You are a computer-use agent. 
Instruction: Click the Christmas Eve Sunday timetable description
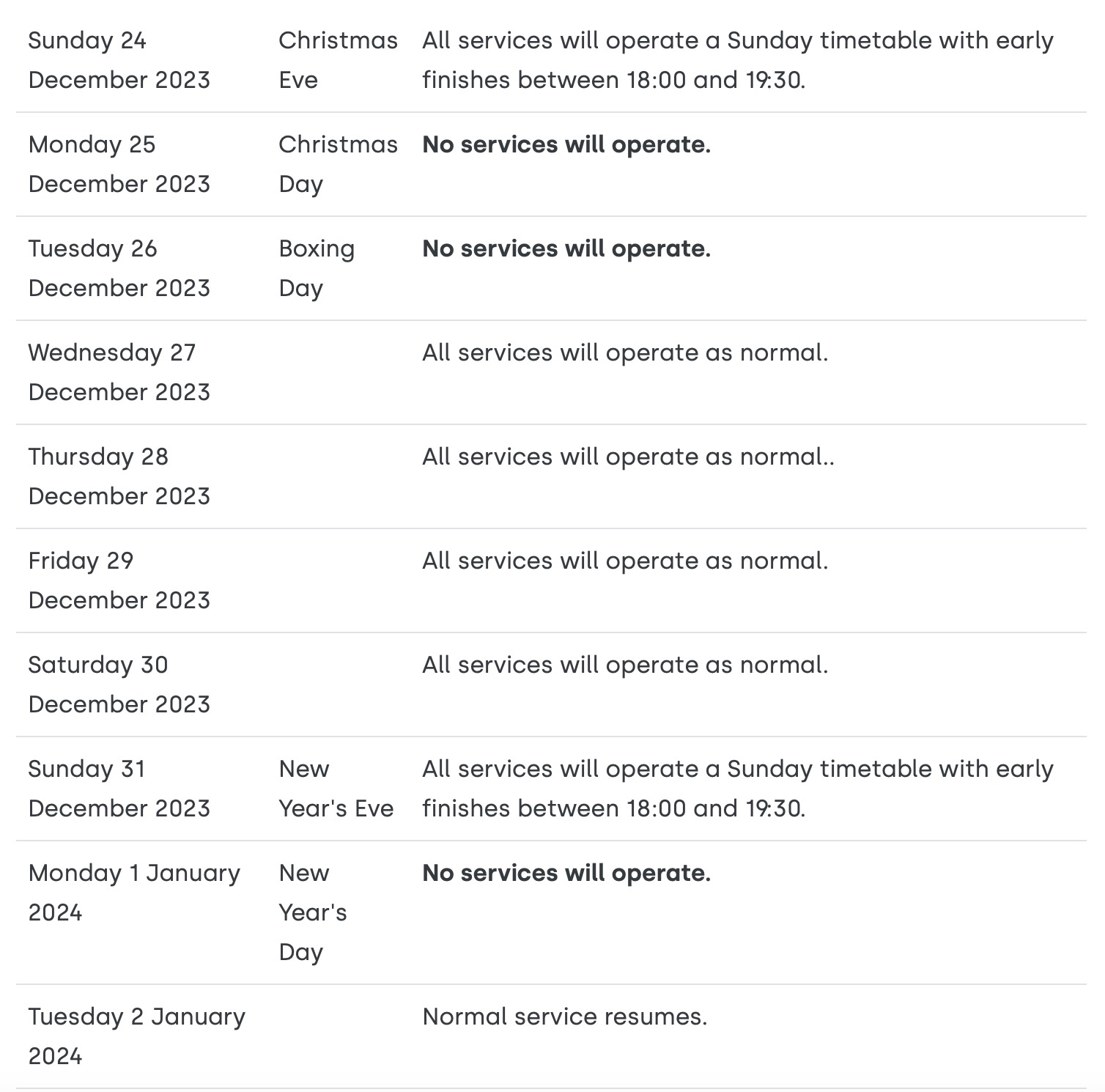737,60
